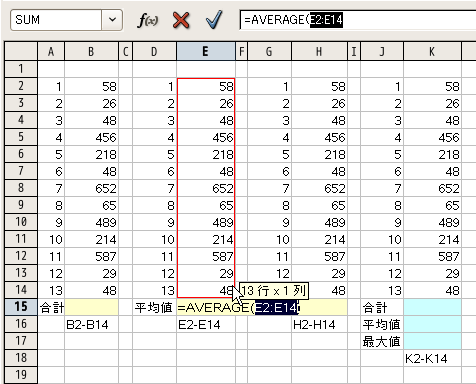Click the 平均値 label in column D
This screenshot has width=476, height=384.
tap(154, 307)
